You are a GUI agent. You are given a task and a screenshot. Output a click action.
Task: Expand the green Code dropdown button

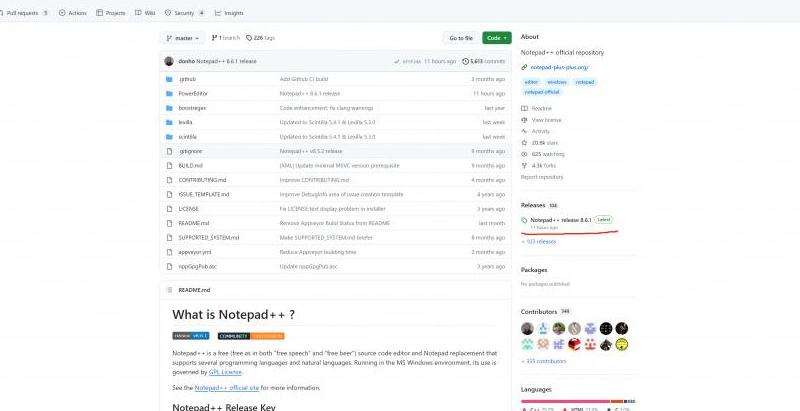[x=496, y=38]
